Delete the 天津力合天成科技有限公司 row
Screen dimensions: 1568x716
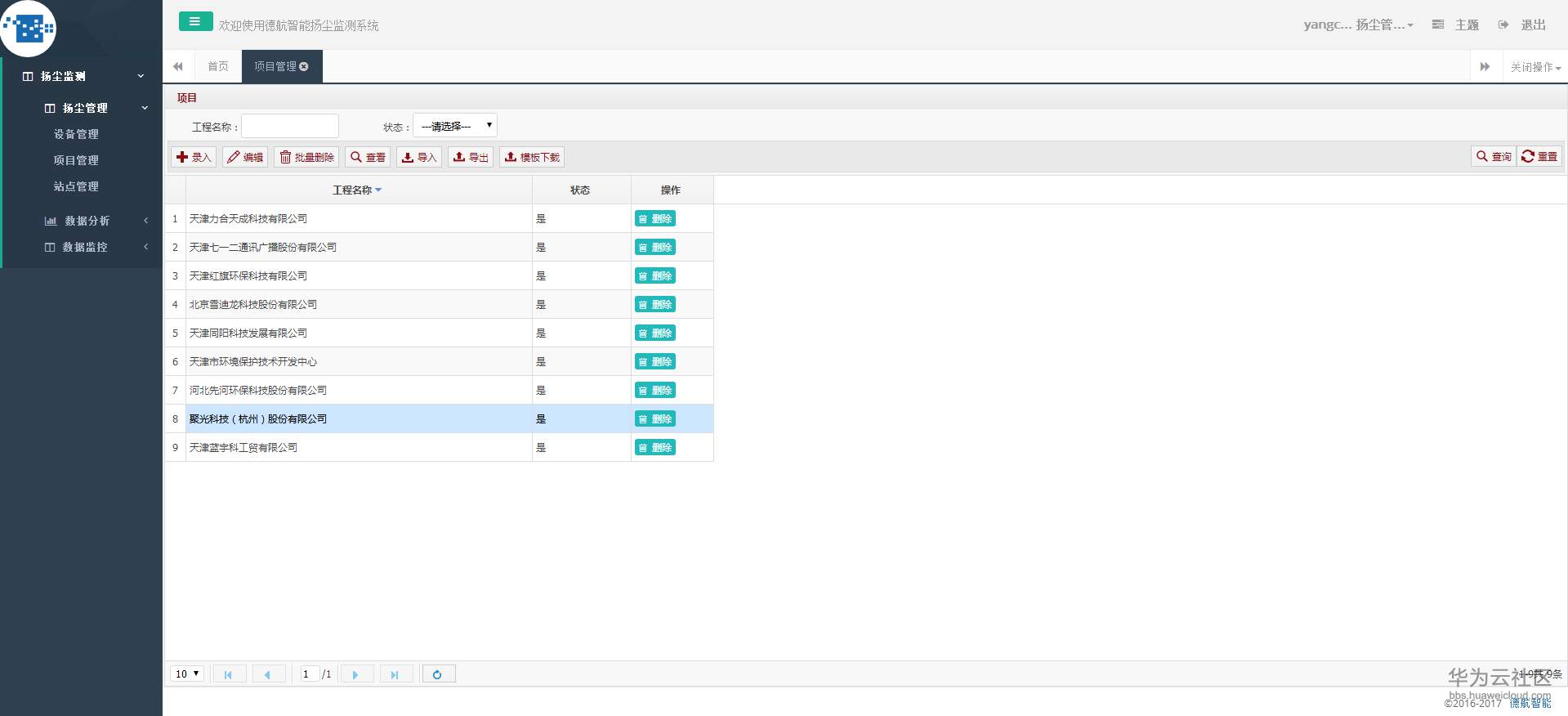(x=655, y=219)
